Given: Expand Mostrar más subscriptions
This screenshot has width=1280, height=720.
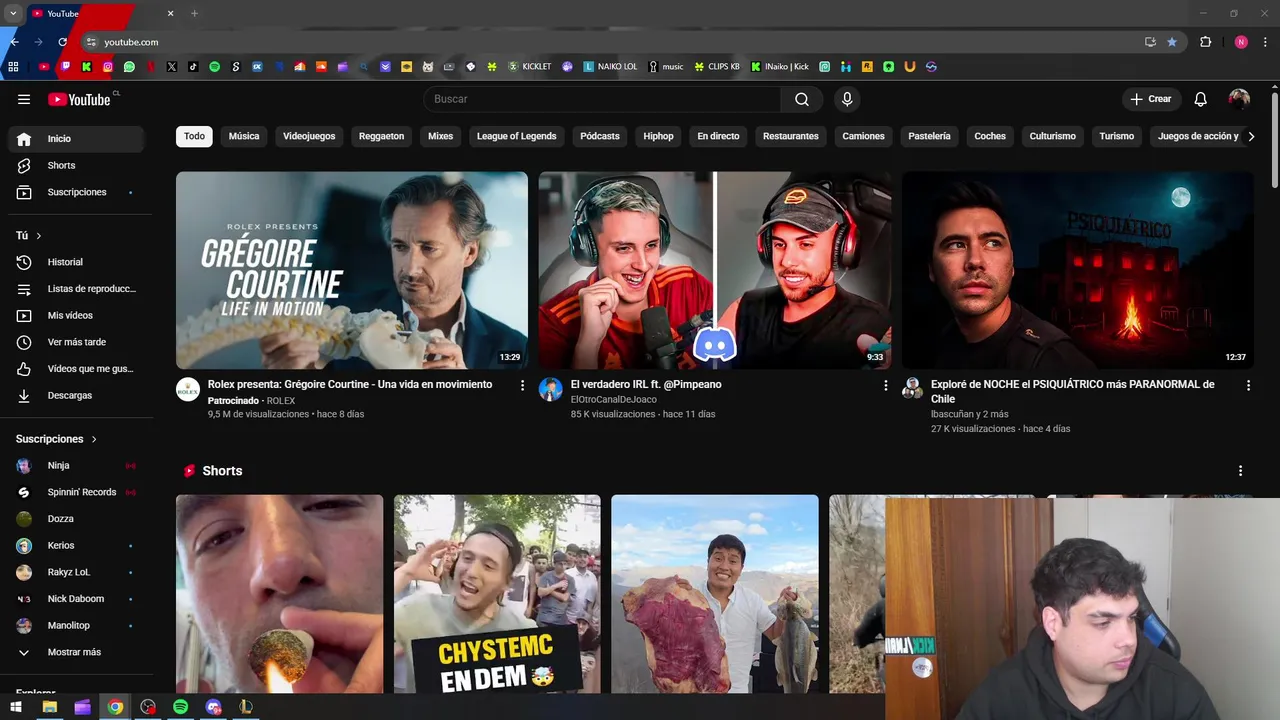Looking at the screenshot, I should (x=76, y=652).
